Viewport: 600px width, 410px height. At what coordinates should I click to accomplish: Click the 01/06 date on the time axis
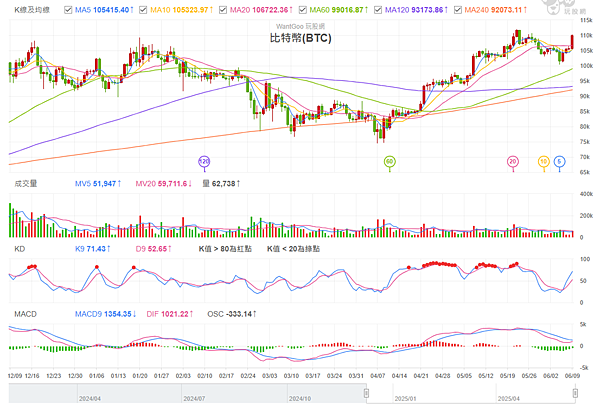tap(96, 376)
